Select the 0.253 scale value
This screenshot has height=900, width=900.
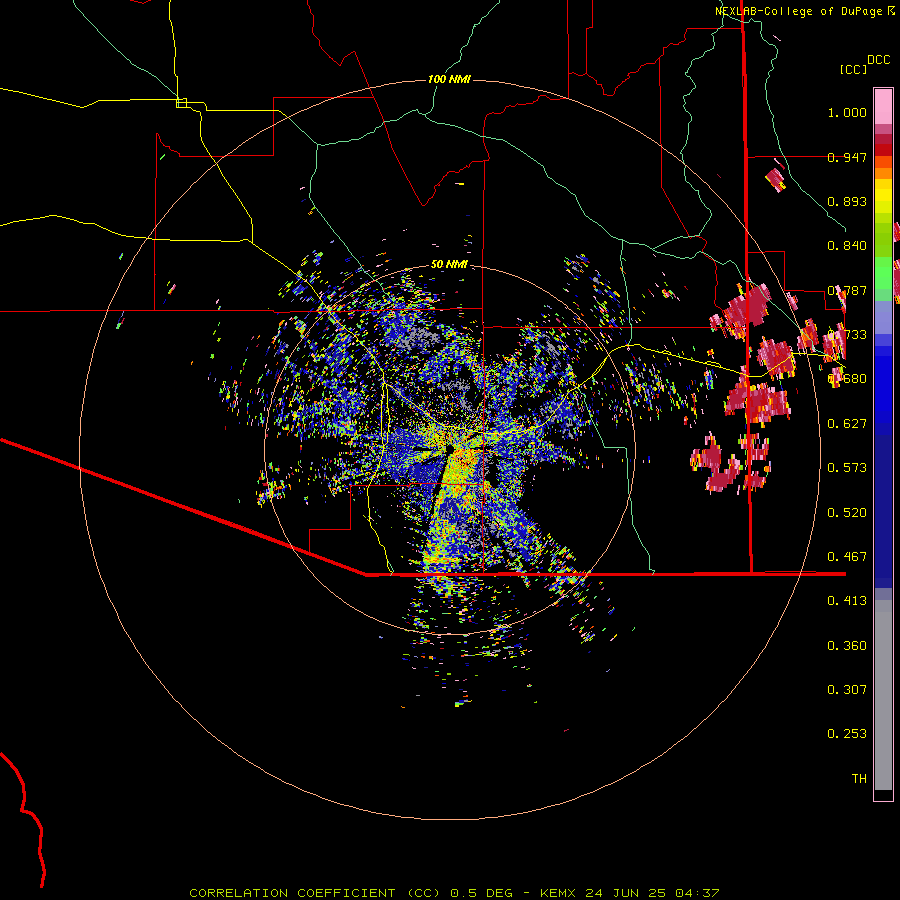tap(847, 734)
